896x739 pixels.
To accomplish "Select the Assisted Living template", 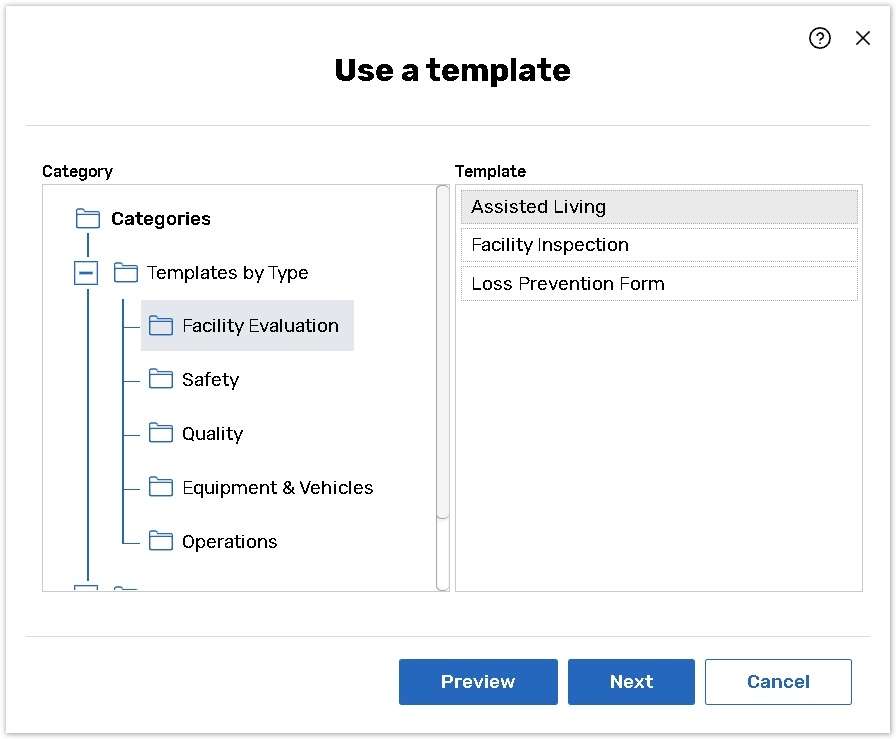I will [659, 207].
